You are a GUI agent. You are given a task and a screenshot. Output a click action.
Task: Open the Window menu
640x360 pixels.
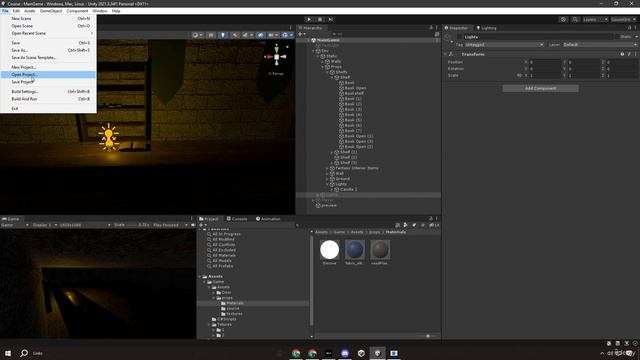click(100, 11)
